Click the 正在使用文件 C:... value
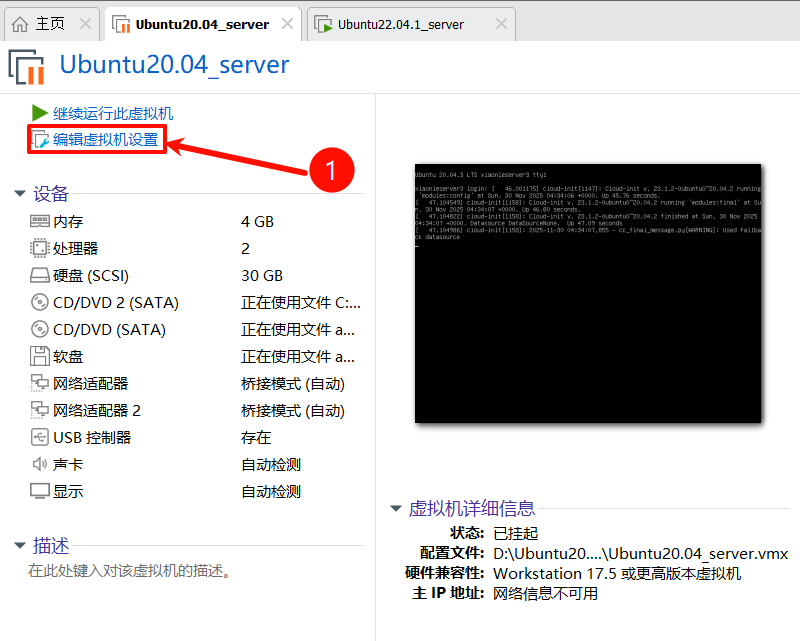Image resolution: width=800 pixels, height=641 pixels. point(301,303)
